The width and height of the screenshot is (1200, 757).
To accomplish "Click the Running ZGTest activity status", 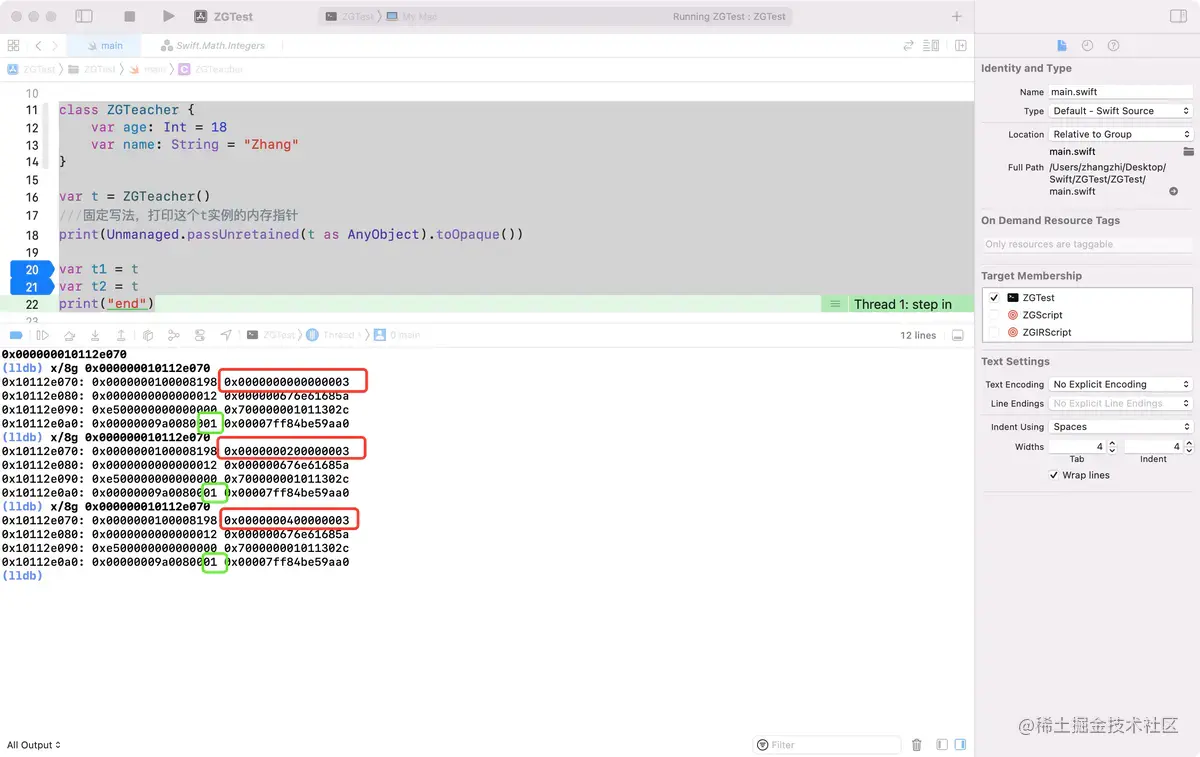I will tap(730, 17).
